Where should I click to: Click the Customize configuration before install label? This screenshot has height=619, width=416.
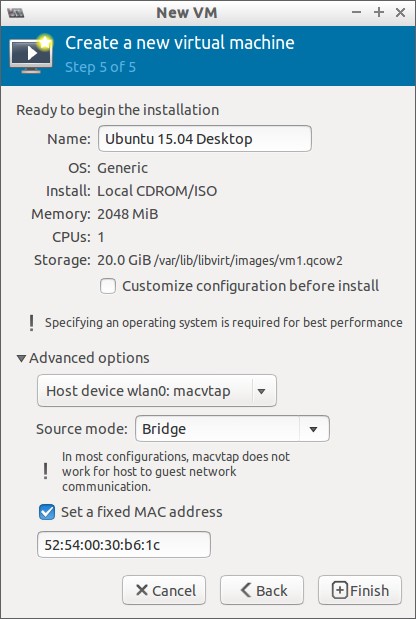[x=251, y=286]
